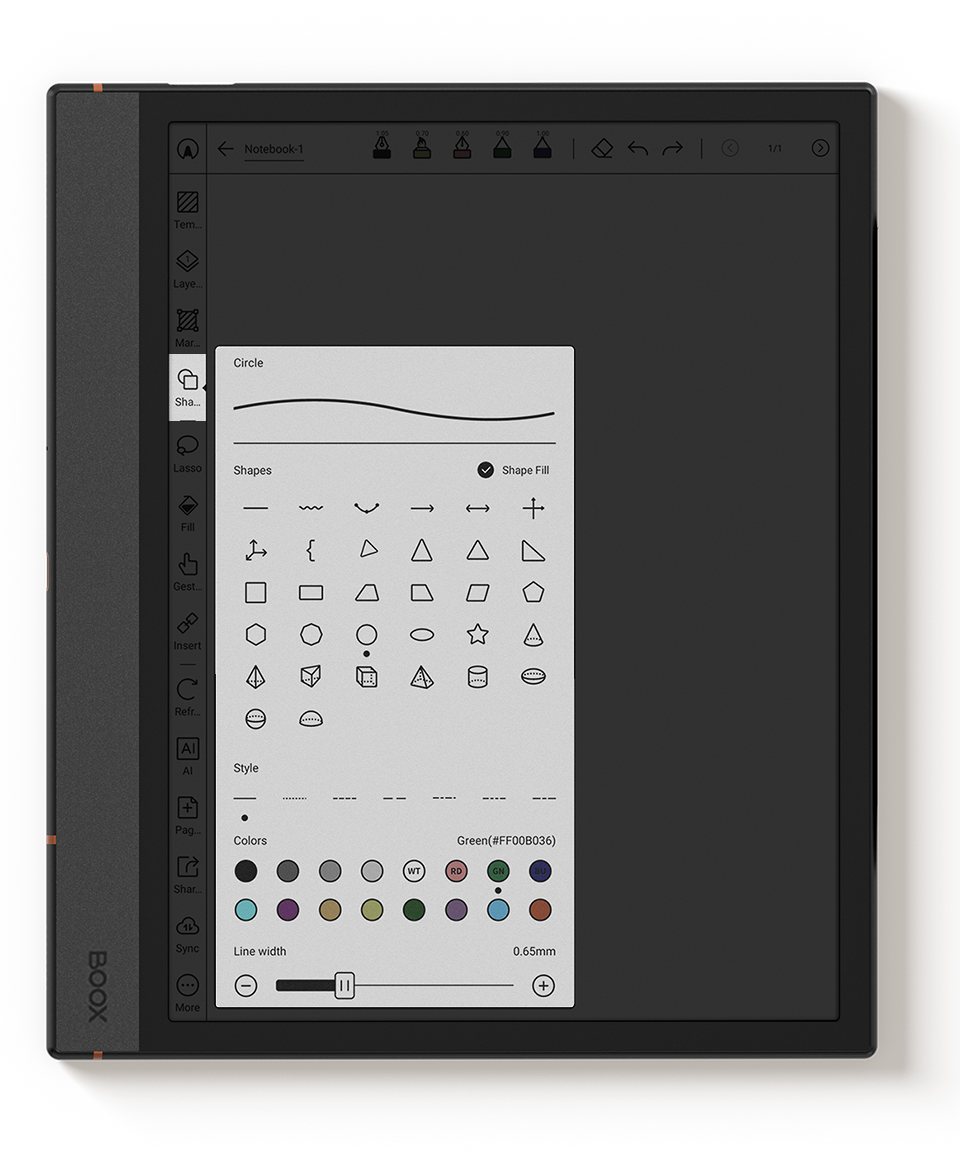The image size is (960, 1150).
Task: Select the five-pointed star shape
Action: (x=477, y=634)
